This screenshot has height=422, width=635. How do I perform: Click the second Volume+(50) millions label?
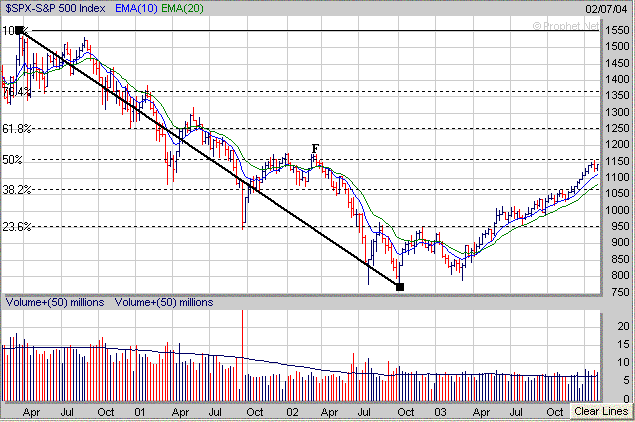[164, 303]
